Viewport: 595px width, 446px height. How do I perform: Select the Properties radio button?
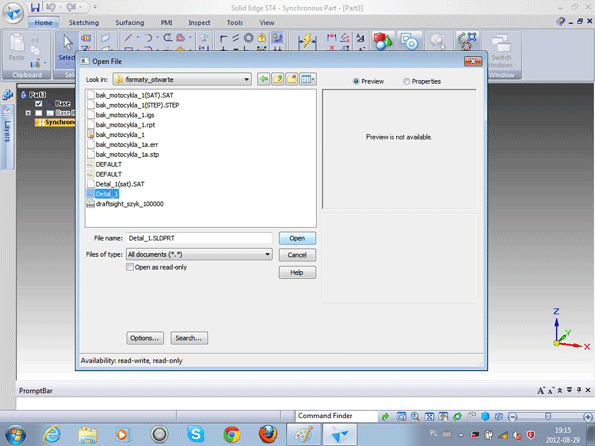click(x=406, y=81)
